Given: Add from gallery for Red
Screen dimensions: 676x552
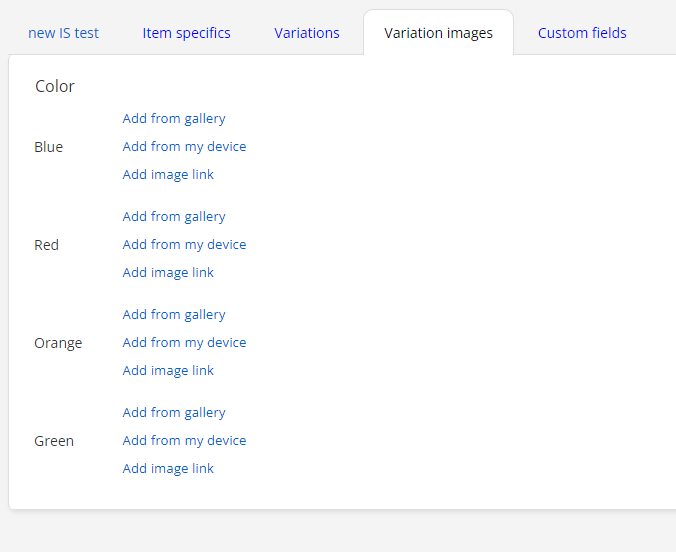Looking at the screenshot, I should pos(174,216).
